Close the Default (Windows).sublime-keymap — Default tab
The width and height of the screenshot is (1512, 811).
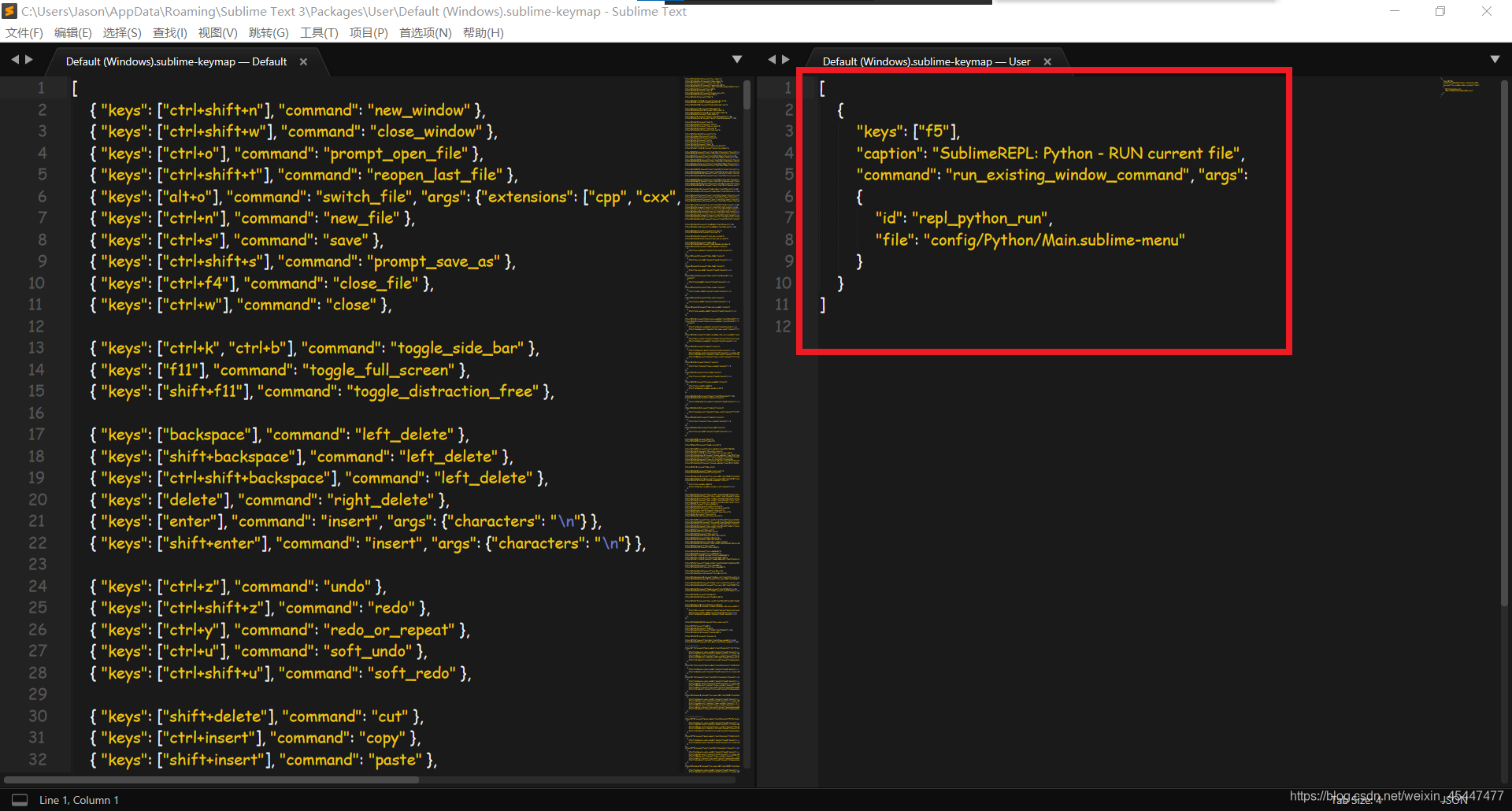click(x=303, y=61)
